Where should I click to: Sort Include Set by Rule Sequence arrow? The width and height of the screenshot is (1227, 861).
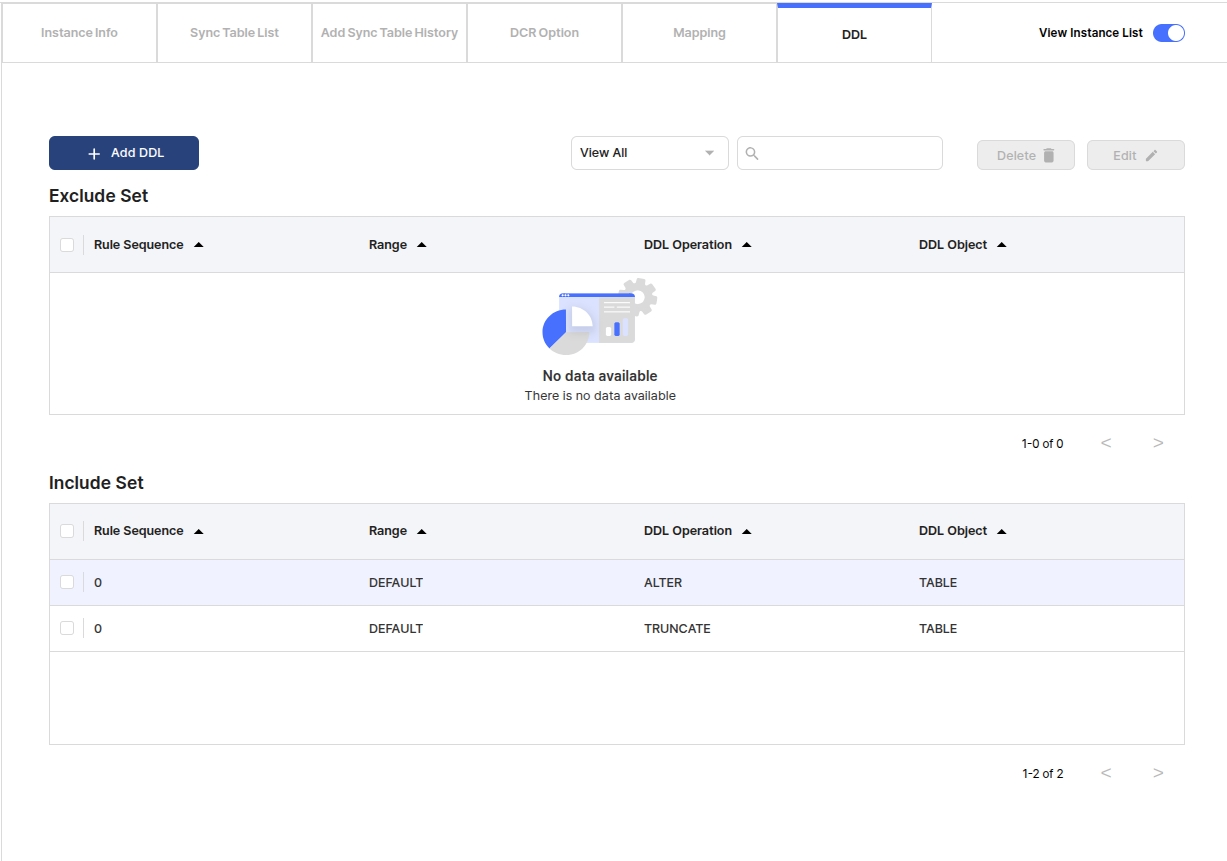tap(199, 531)
